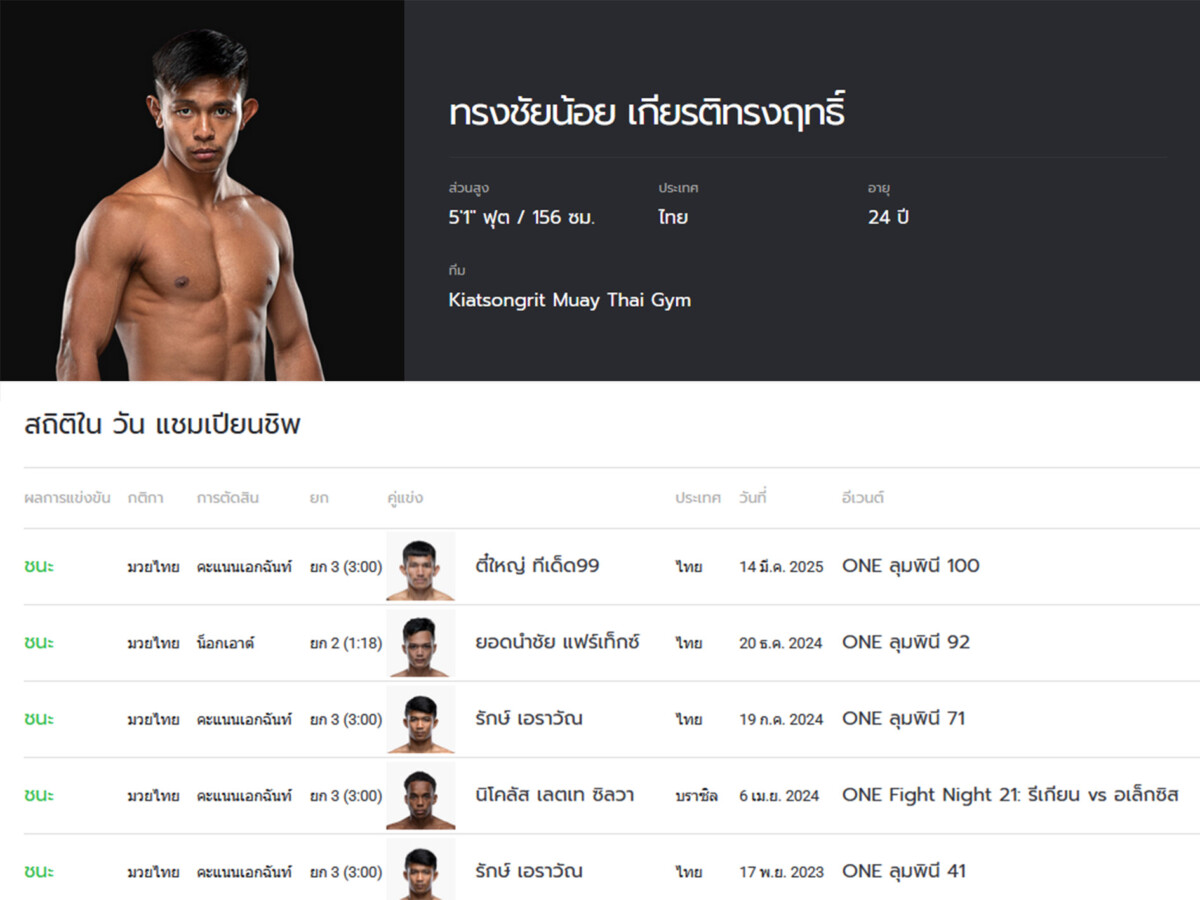Open the ONE ลุมพินี 41 event

pos(903,872)
